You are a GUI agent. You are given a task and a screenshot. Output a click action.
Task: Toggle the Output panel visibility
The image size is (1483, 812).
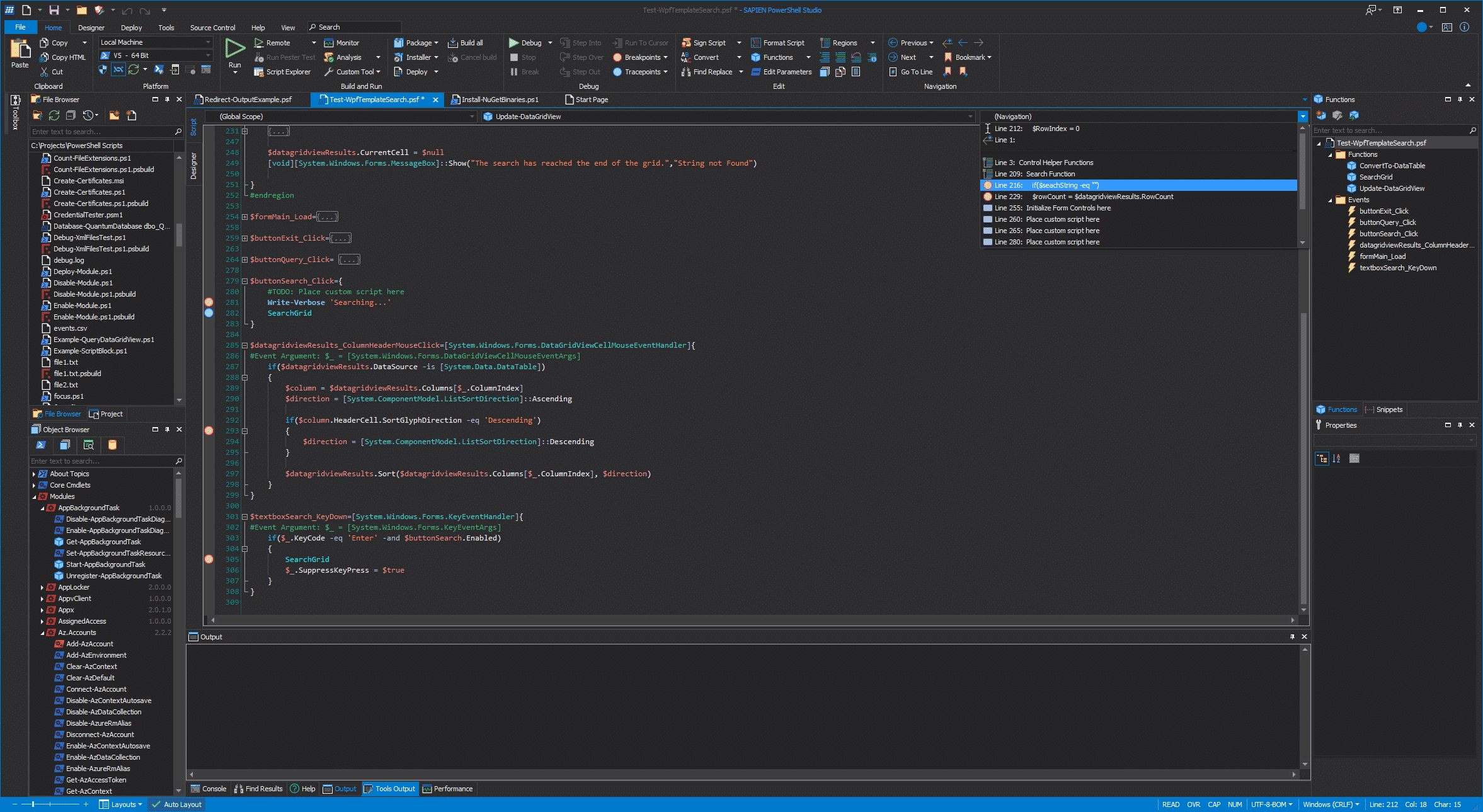click(x=345, y=789)
